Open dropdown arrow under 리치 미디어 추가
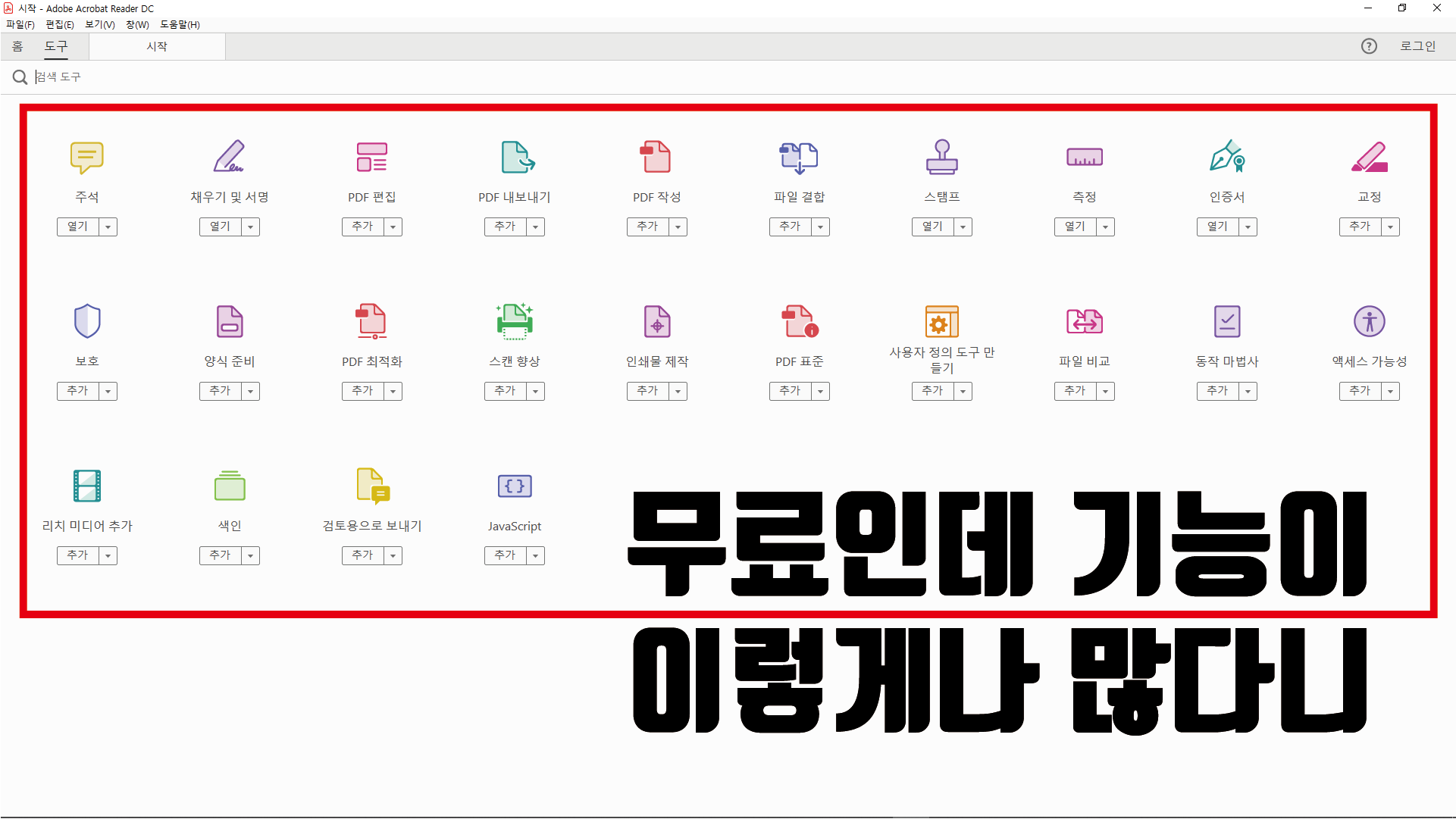This screenshot has height=819, width=1456. click(108, 555)
